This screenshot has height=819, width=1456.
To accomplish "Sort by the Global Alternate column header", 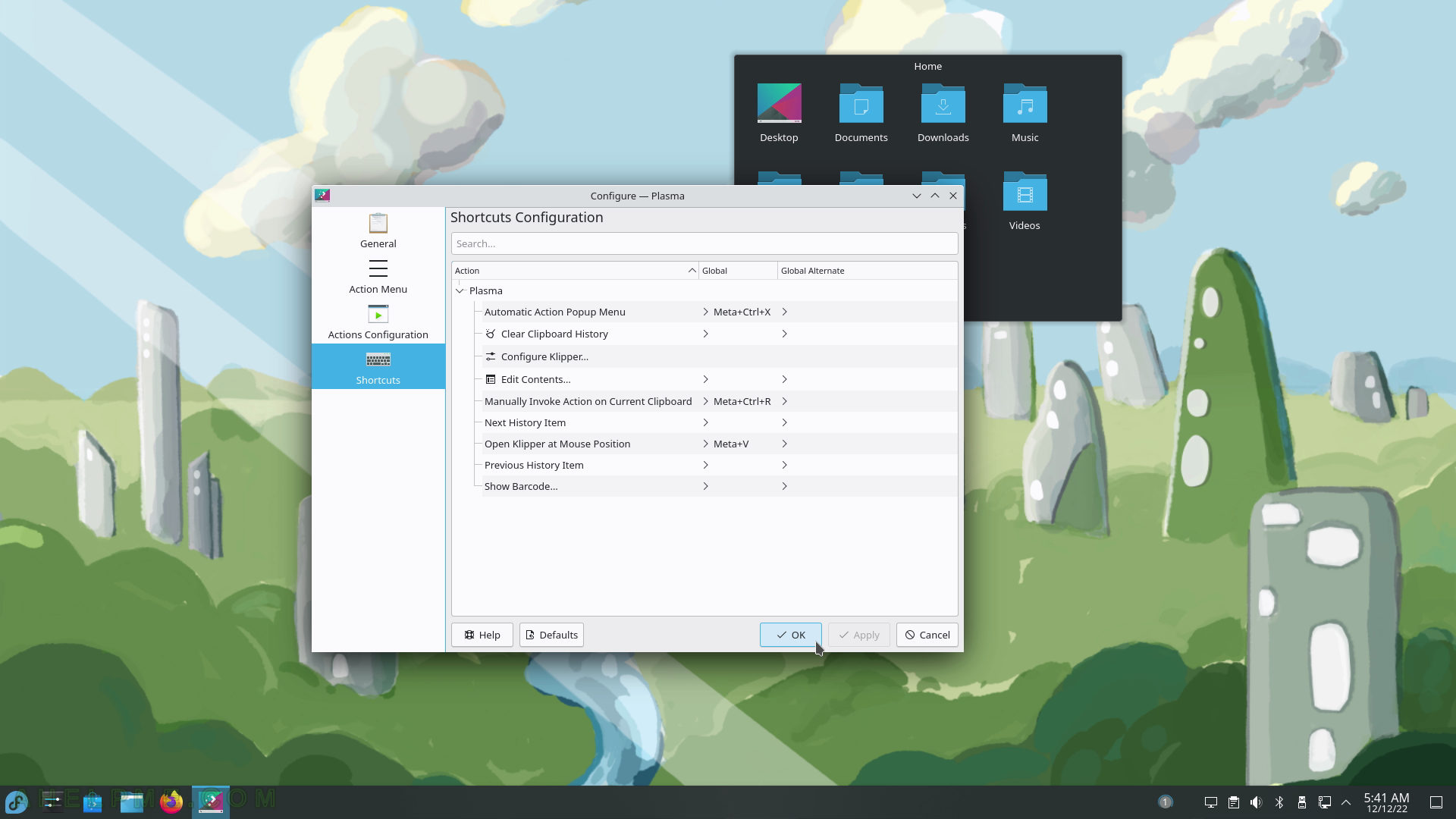I will [x=868, y=271].
